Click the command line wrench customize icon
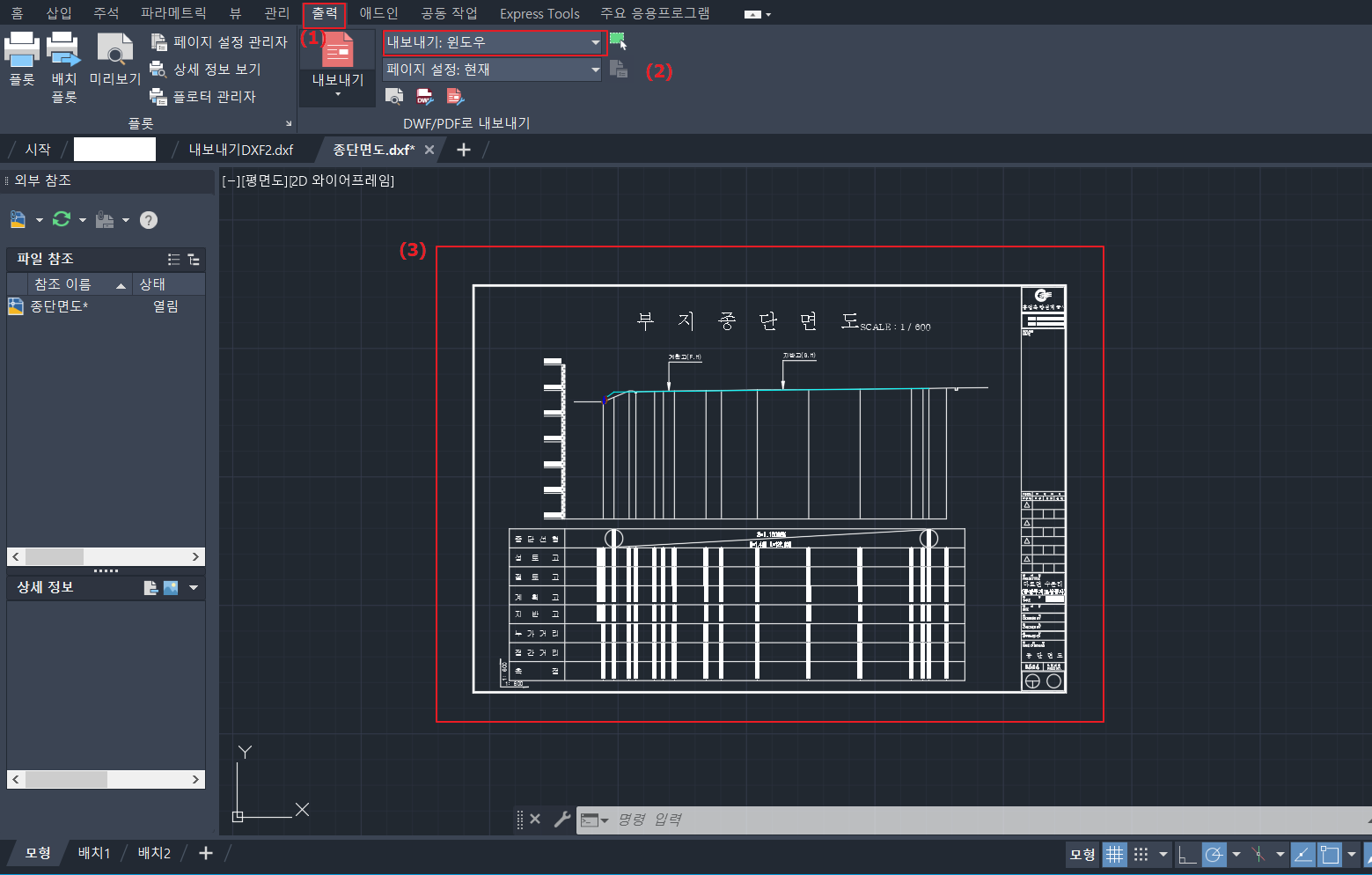This screenshot has width=1372, height=875. point(562,820)
